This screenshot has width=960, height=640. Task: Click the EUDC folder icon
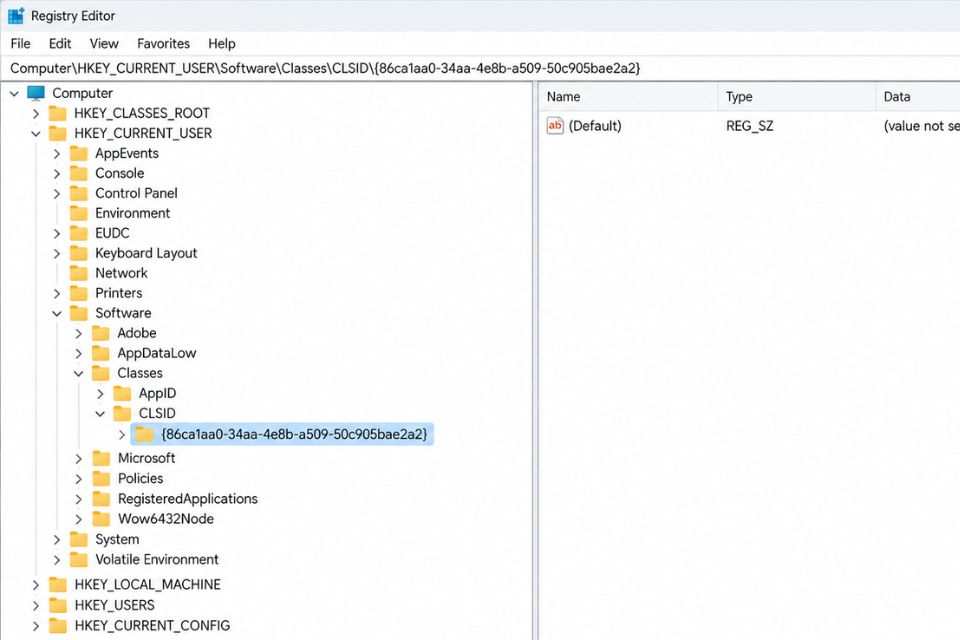(78, 233)
